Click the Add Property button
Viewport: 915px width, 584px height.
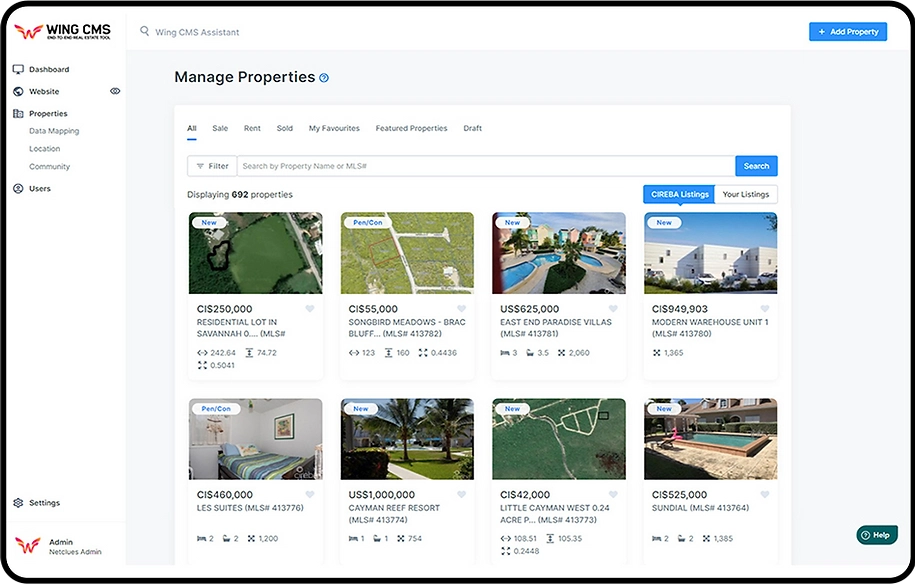point(848,31)
